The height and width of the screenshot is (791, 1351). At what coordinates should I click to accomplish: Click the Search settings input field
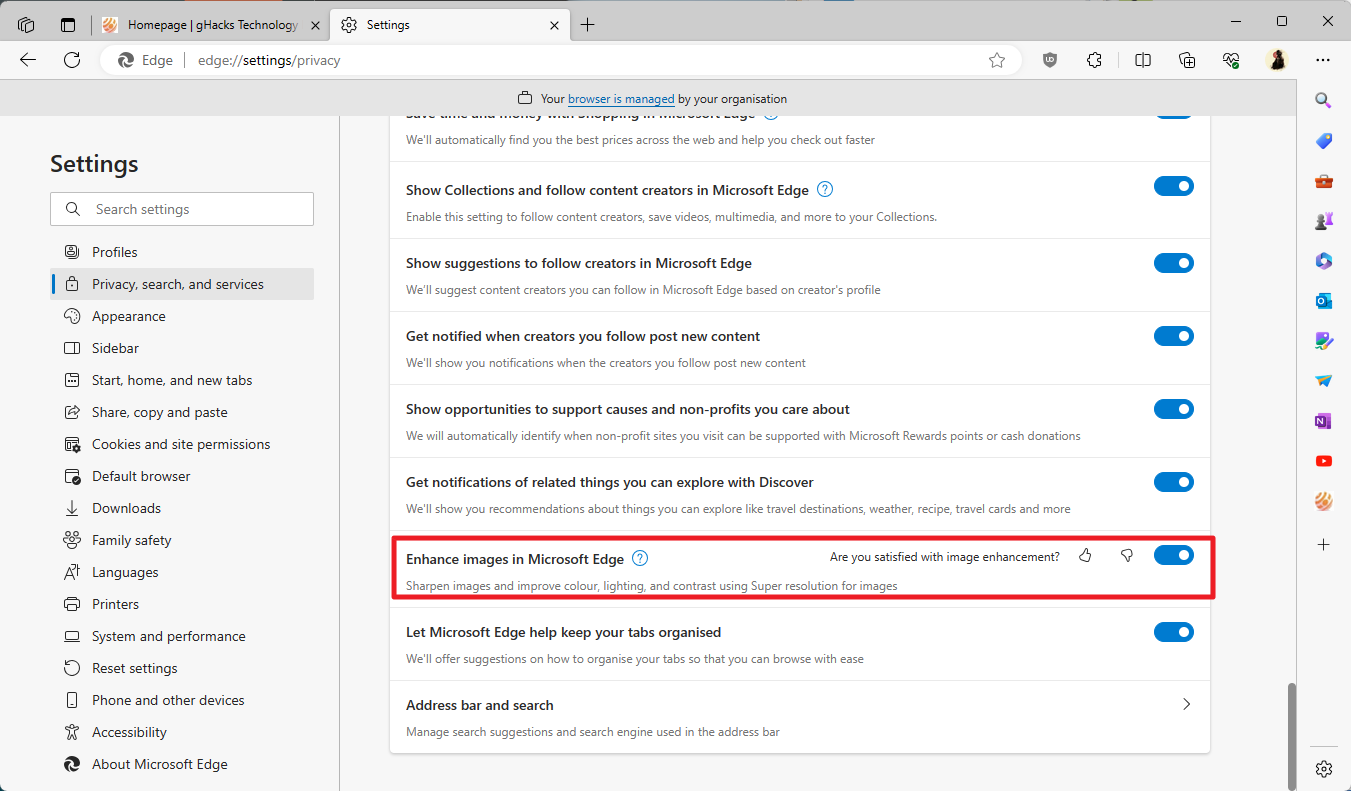182,209
